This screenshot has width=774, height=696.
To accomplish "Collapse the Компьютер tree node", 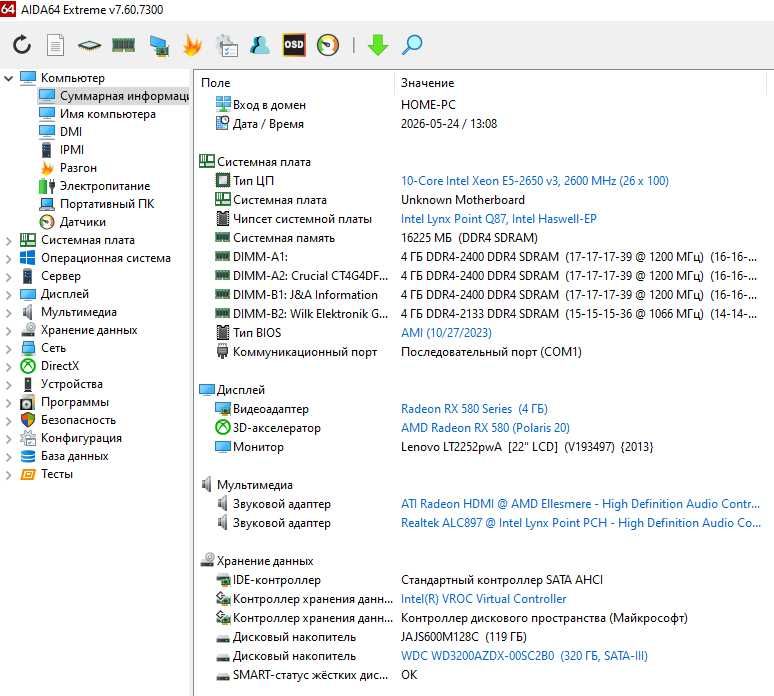I will (x=8, y=78).
